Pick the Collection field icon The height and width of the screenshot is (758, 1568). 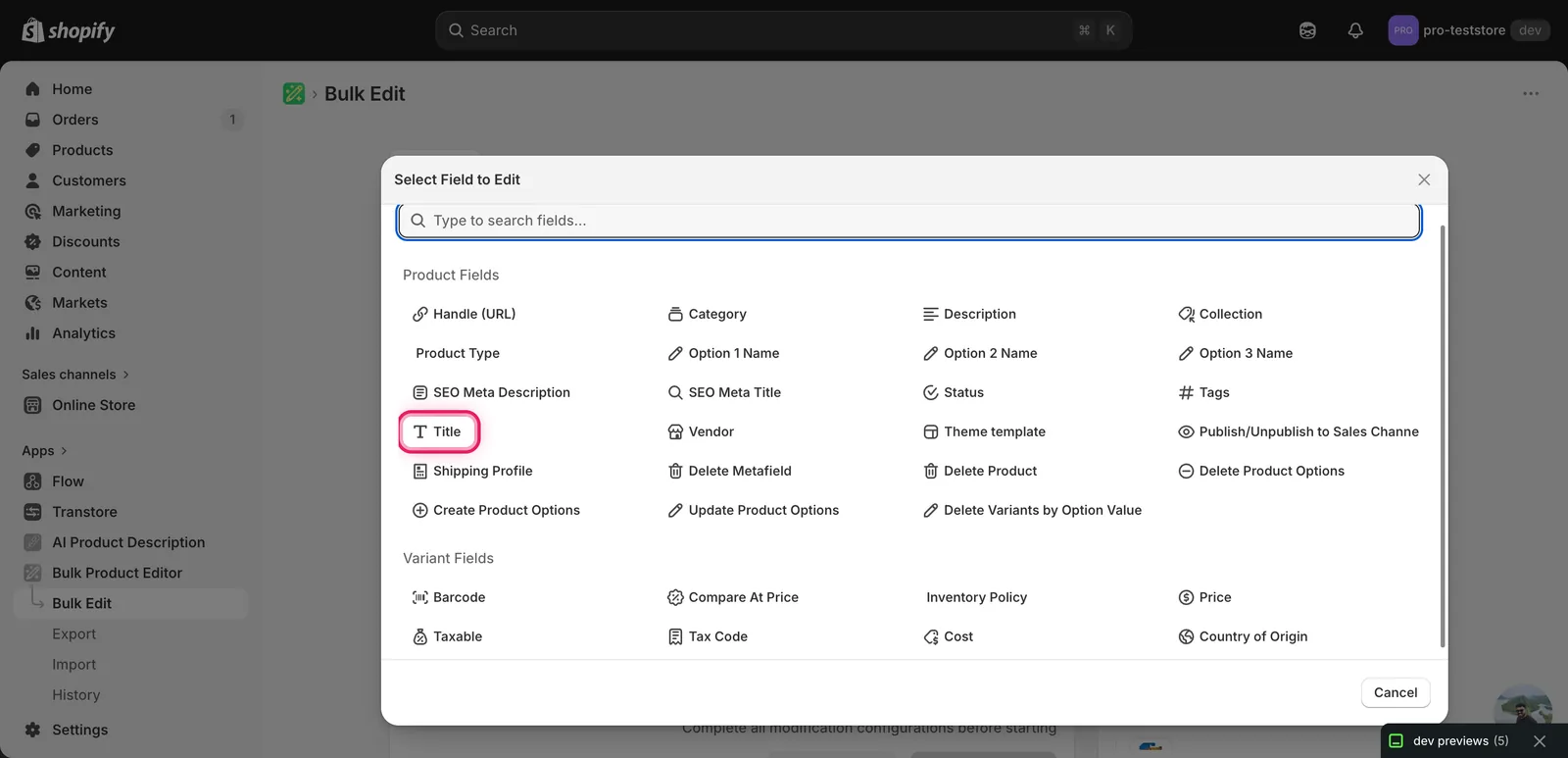click(1186, 314)
